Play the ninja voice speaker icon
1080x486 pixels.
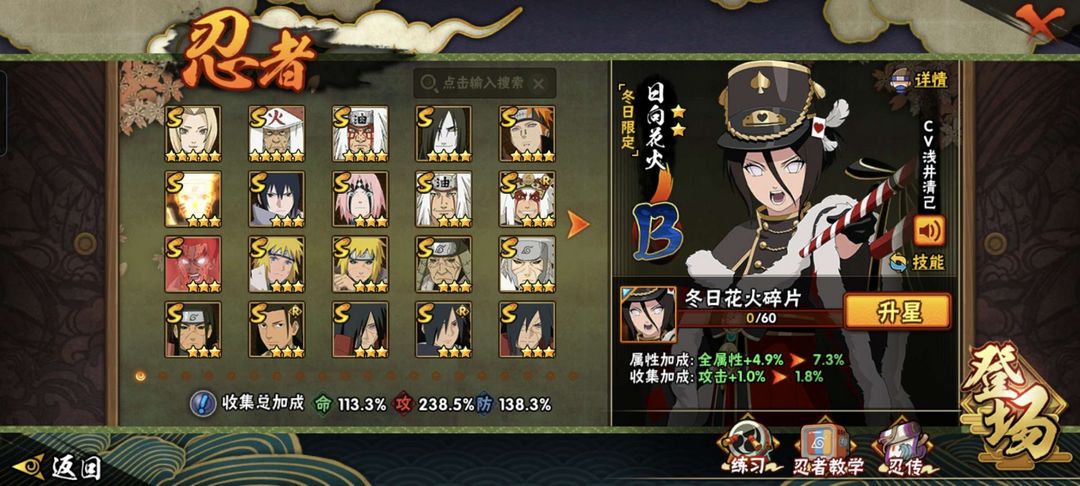tap(929, 231)
